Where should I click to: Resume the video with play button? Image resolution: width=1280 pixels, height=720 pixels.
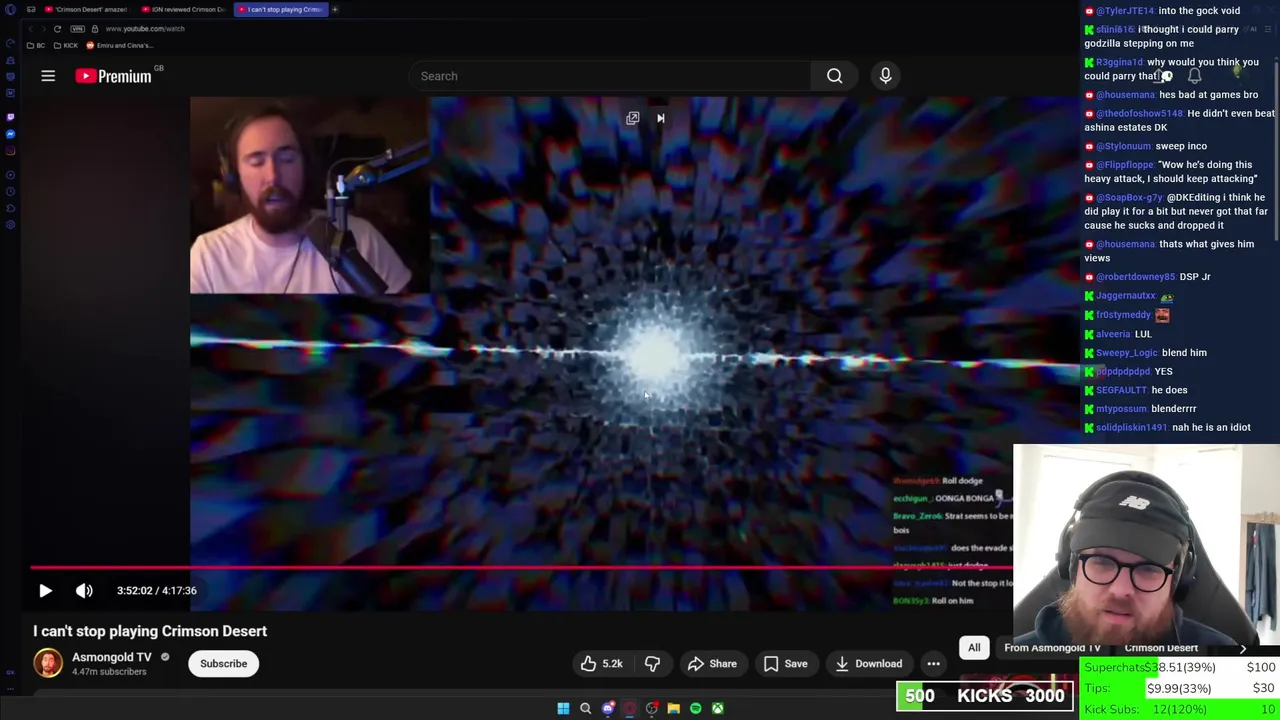45,591
